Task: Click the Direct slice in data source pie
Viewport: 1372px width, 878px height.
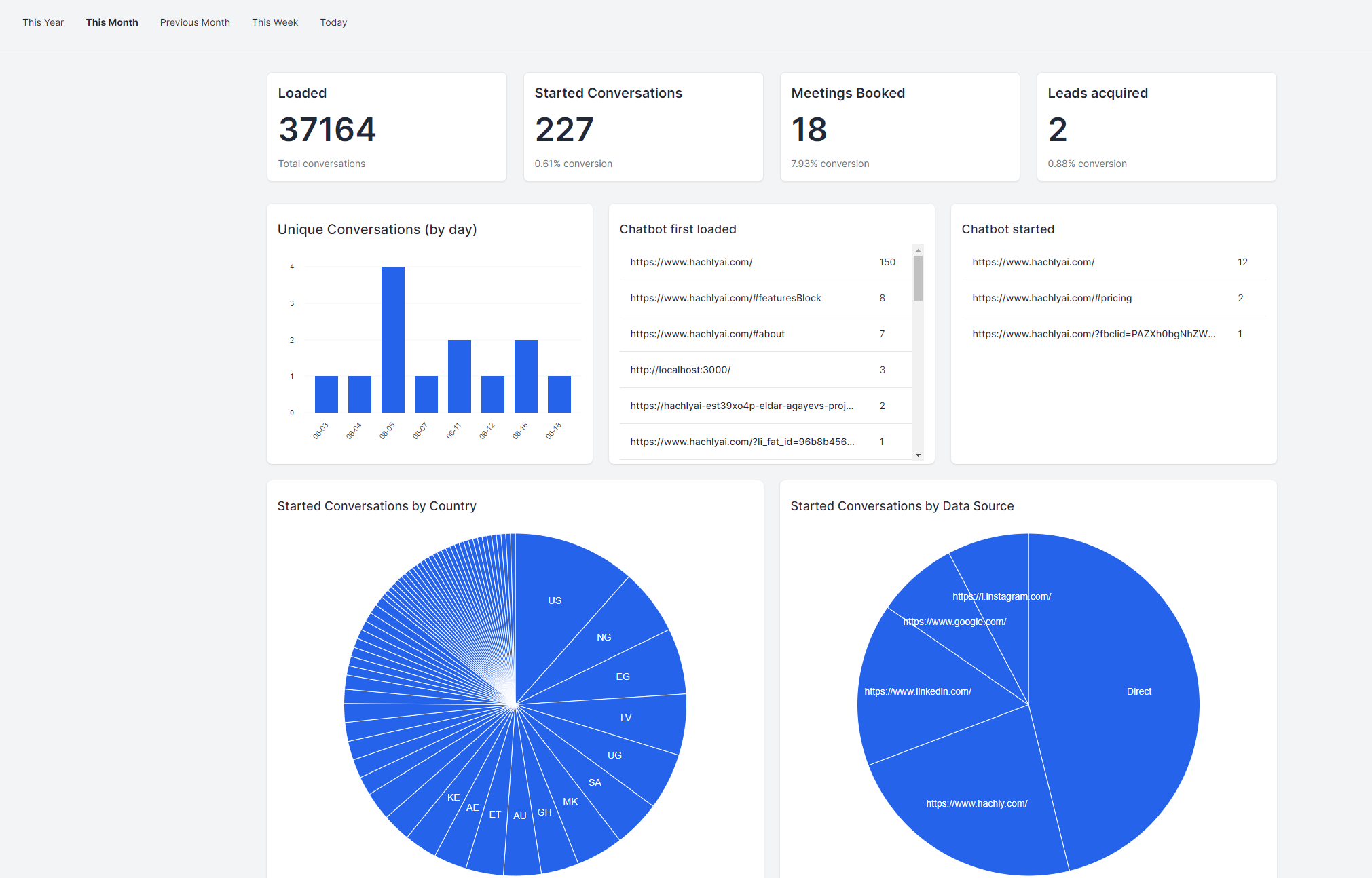Action: pos(1138,691)
